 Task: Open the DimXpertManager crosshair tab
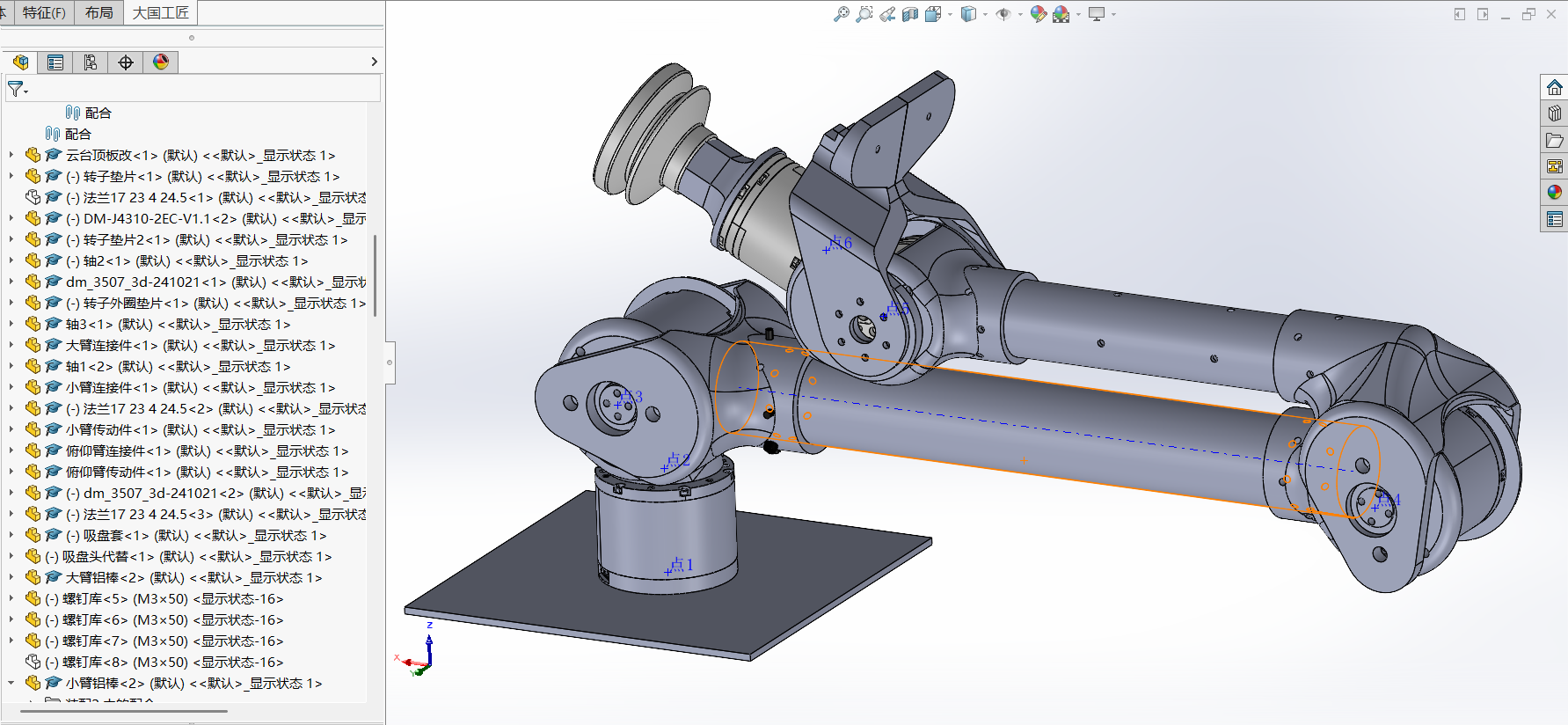[x=126, y=62]
